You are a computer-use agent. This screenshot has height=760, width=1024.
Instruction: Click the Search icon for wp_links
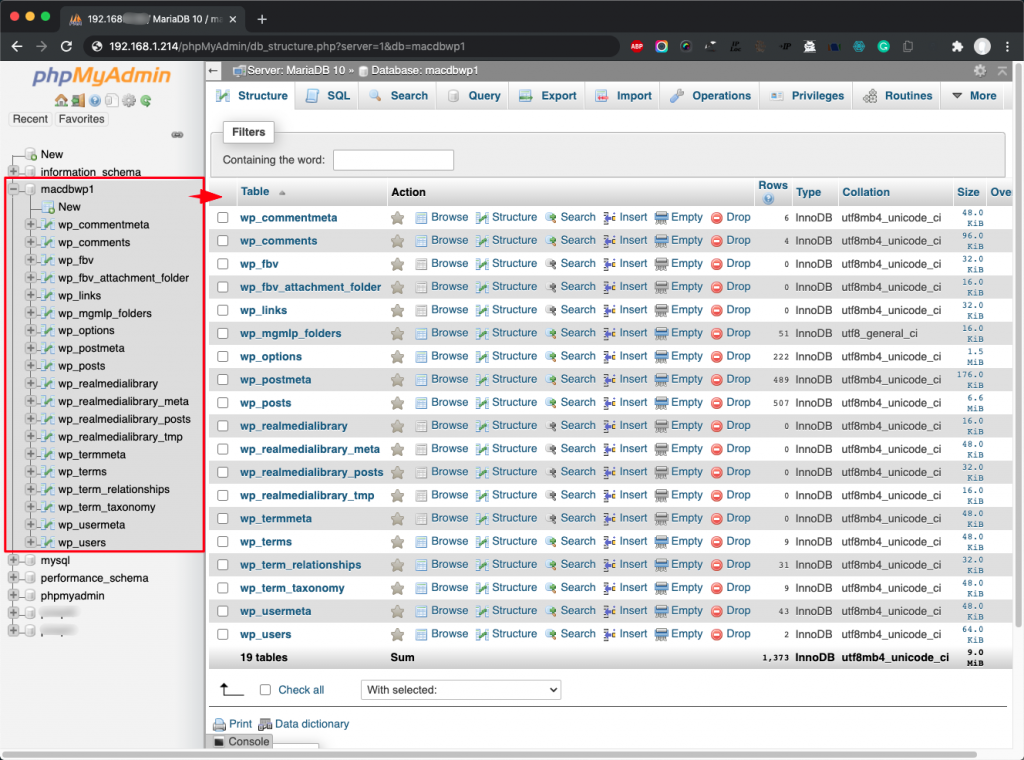point(551,310)
